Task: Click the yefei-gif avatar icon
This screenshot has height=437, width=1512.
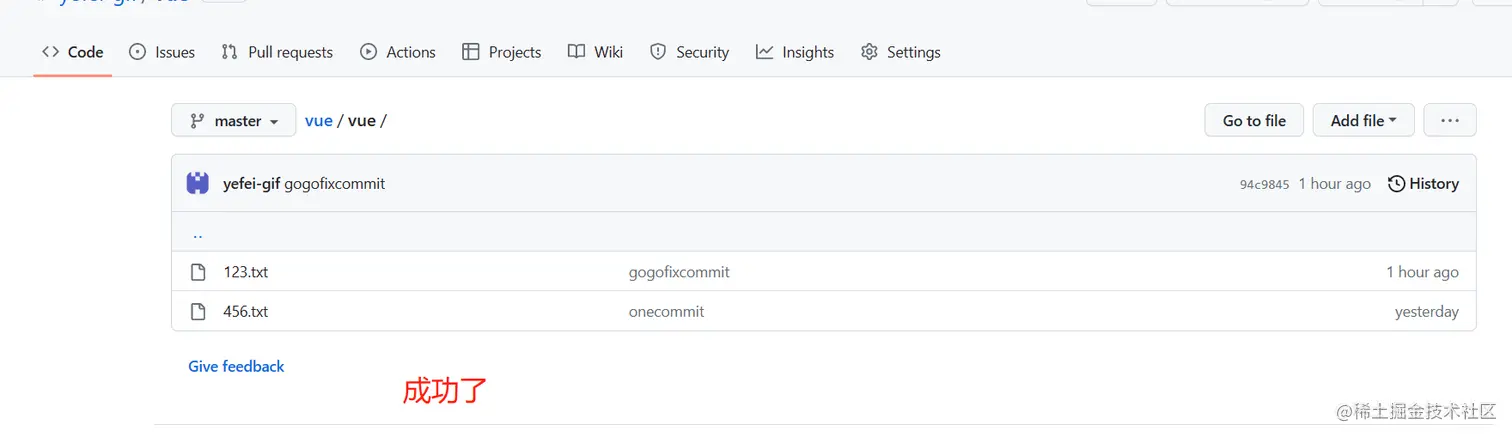Action: [x=198, y=183]
